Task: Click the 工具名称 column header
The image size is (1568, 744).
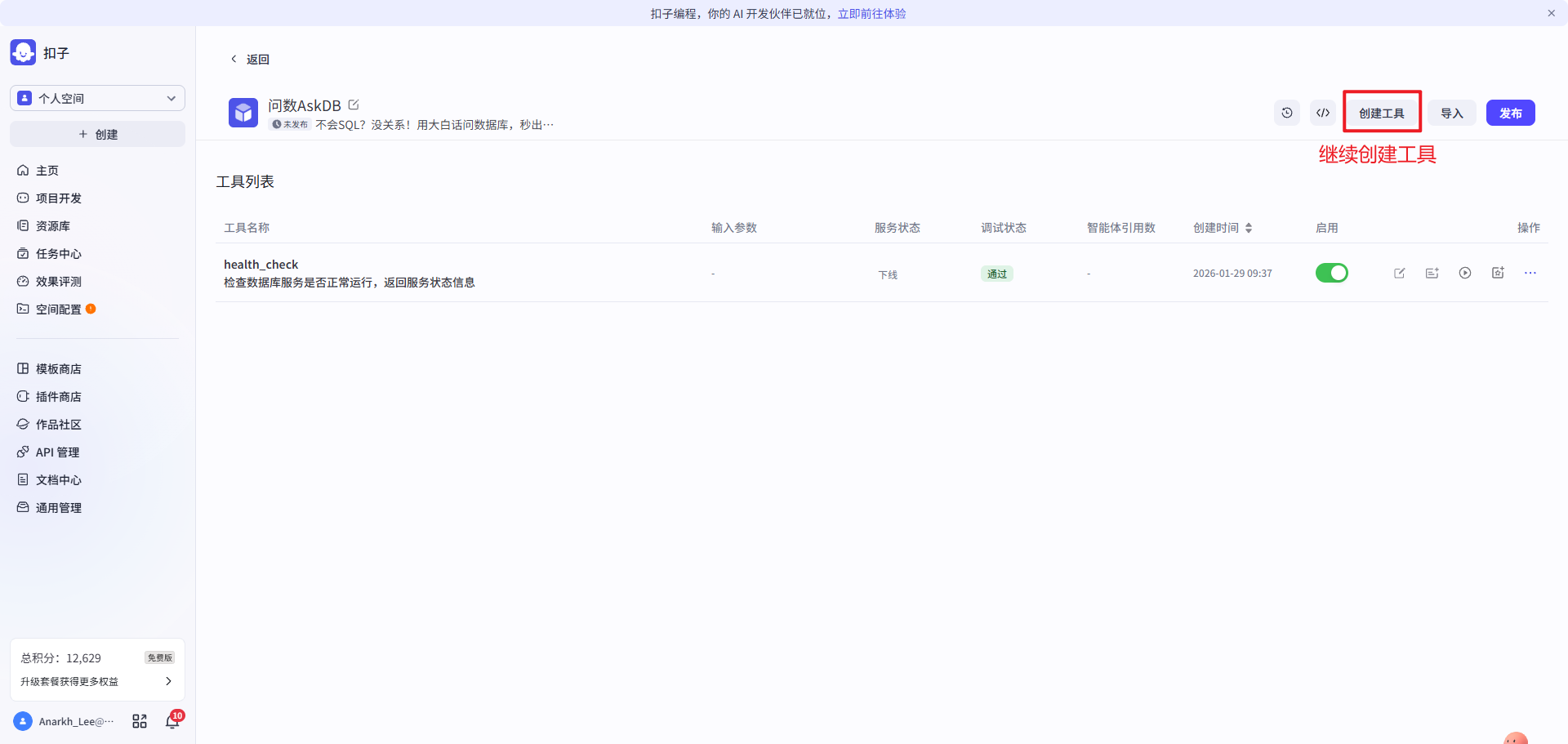Action: pyautogui.click(x=247, y=228)
